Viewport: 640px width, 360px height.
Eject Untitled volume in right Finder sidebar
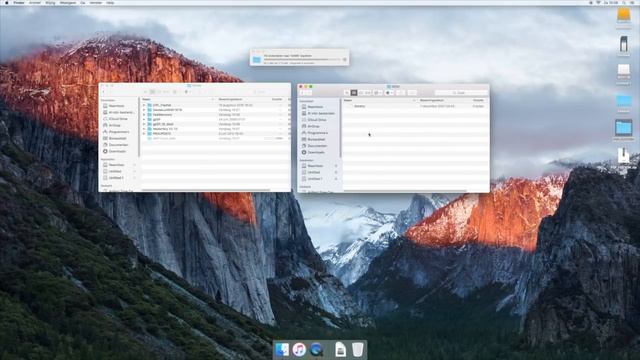(336, 172)
